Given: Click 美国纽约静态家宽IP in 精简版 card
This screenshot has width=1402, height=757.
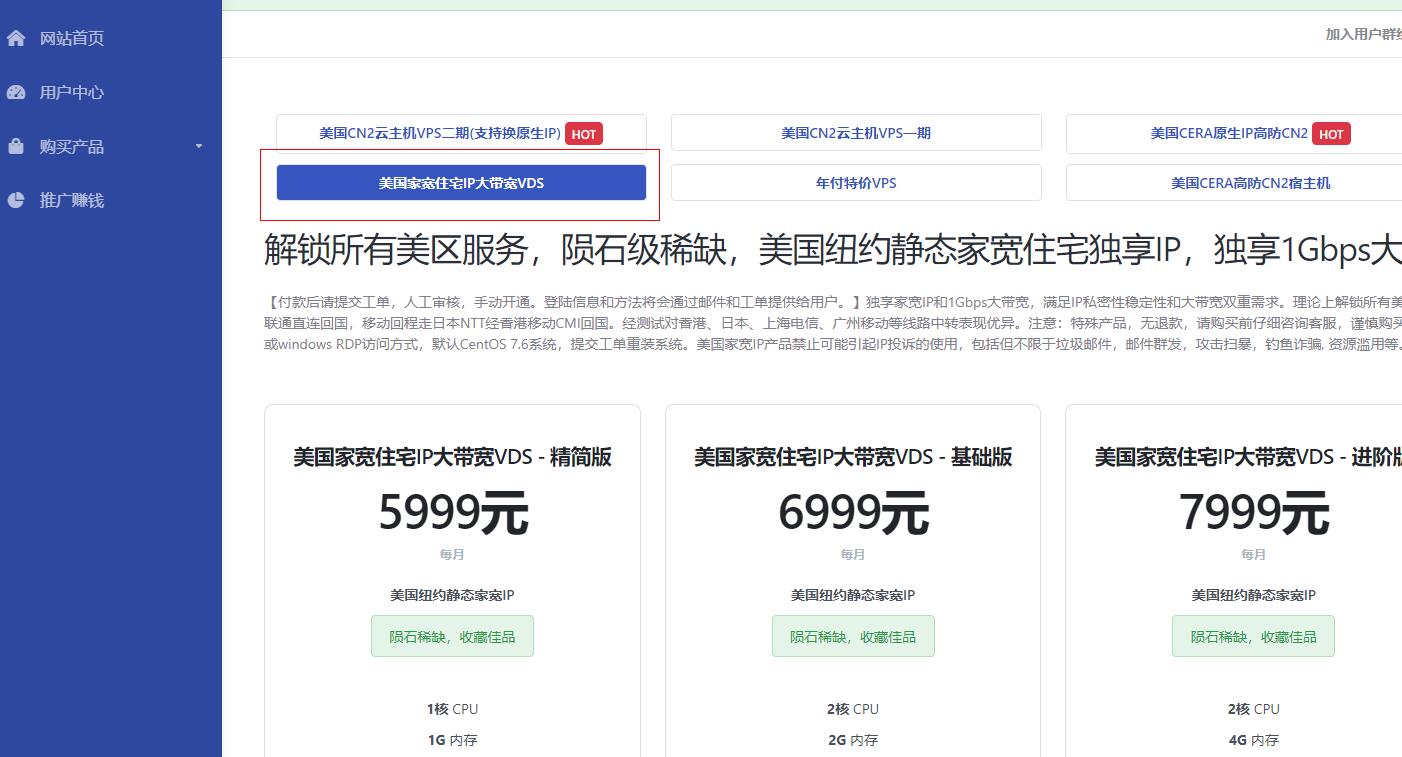Looking at the screenshot, I should click(452, 595).
